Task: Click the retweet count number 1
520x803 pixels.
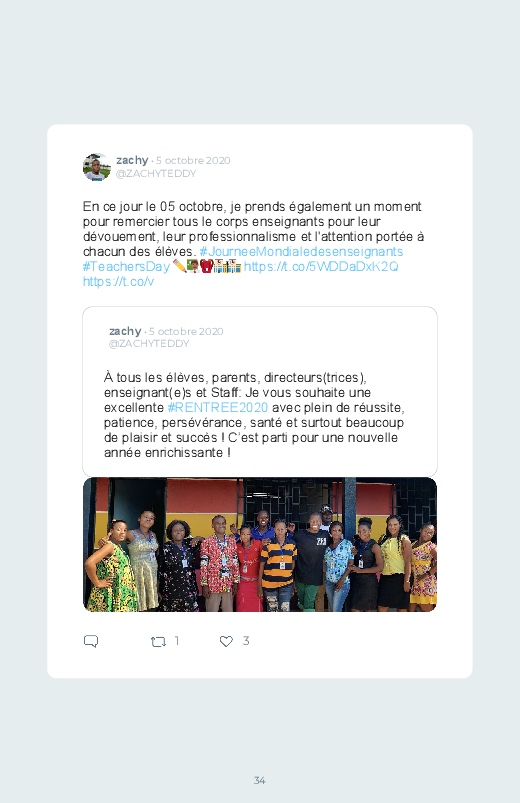Action: tap(177, 641)
